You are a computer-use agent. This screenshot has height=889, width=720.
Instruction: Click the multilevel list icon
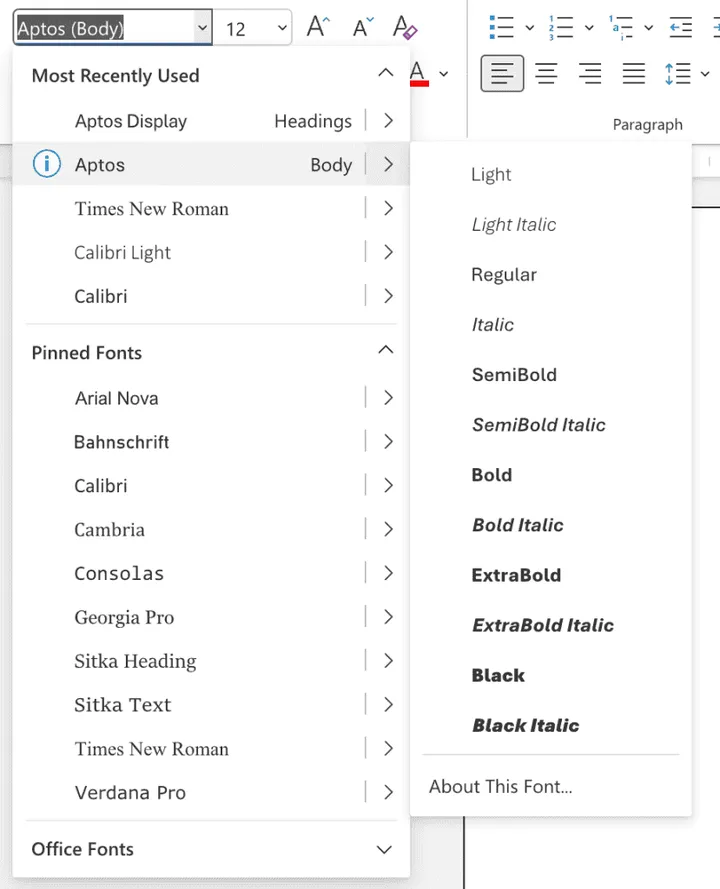pos(621,27)
